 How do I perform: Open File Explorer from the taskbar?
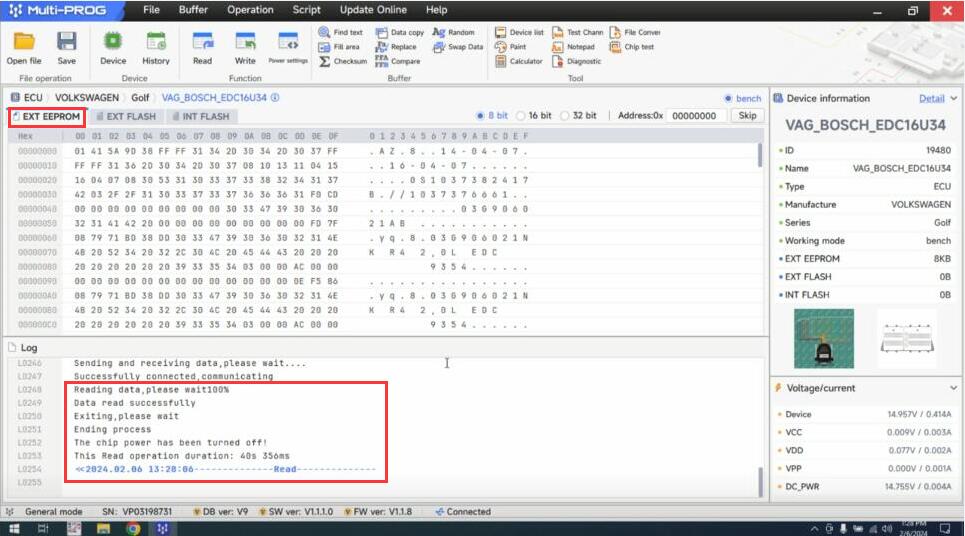(x=103, y=529)
